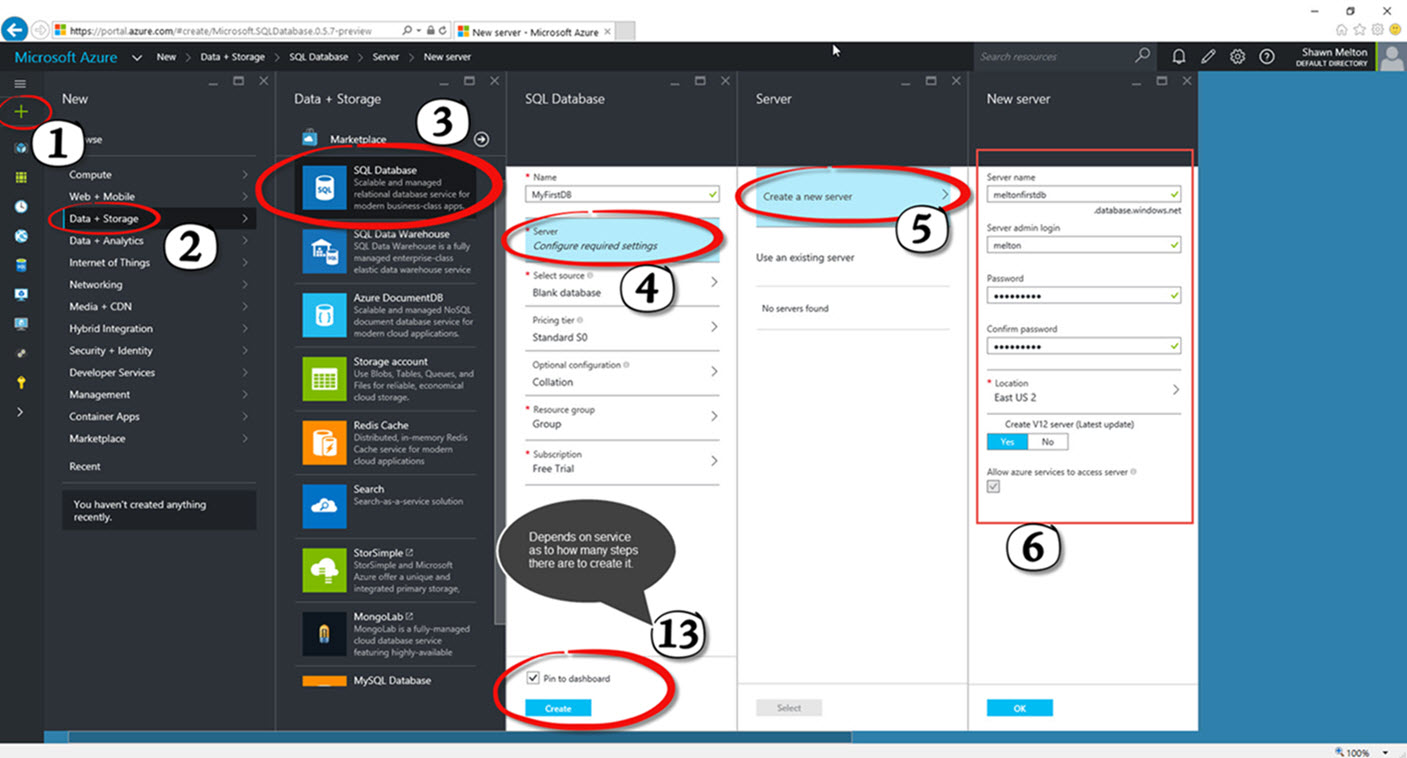This screenshot has width=1407, height=758.
Task: Expand Web + Mobile category
Action: pos(159,197)
